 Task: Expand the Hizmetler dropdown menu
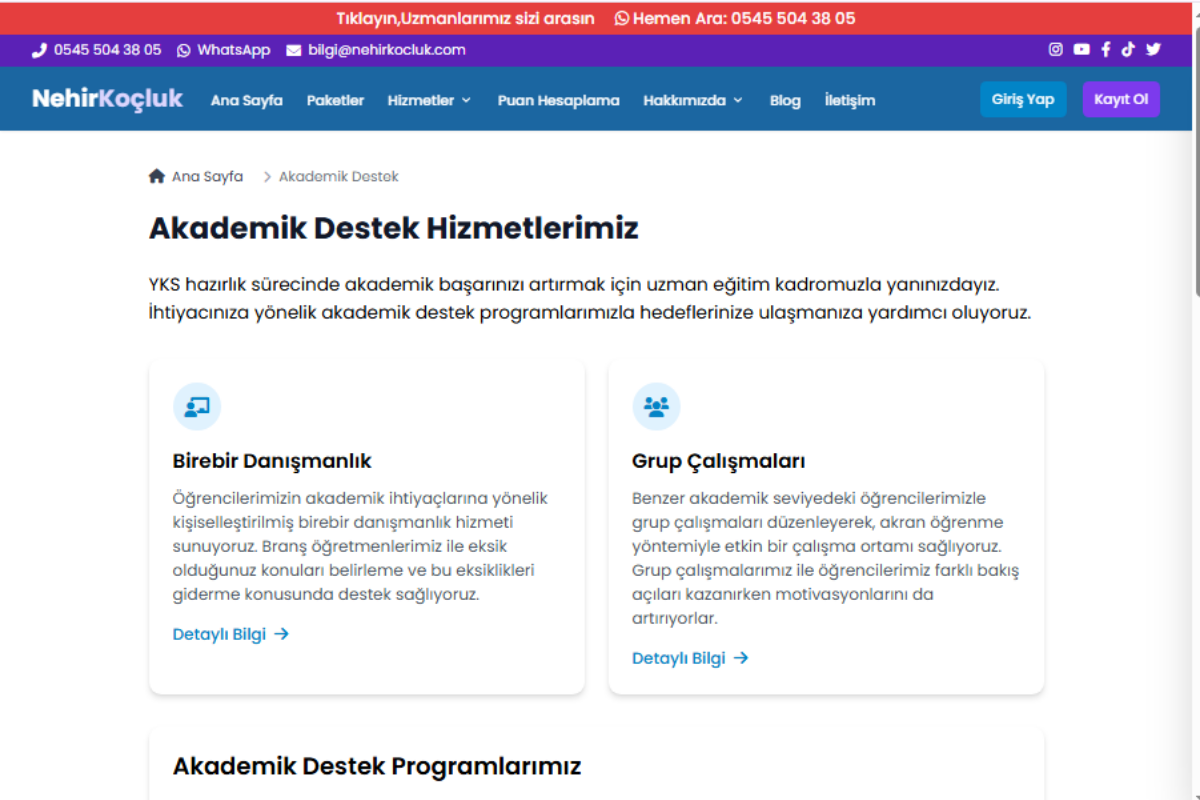(429, 100)
